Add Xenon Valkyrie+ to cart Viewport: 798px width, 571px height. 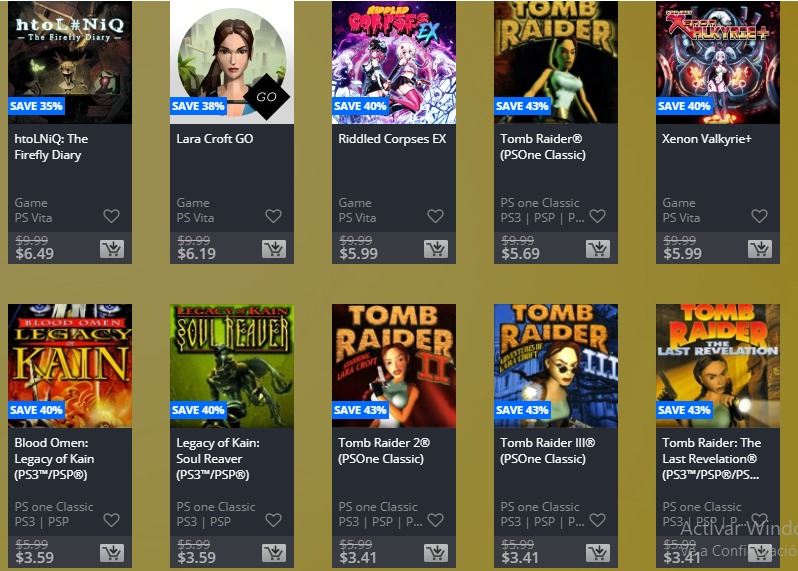click(759, 249)
